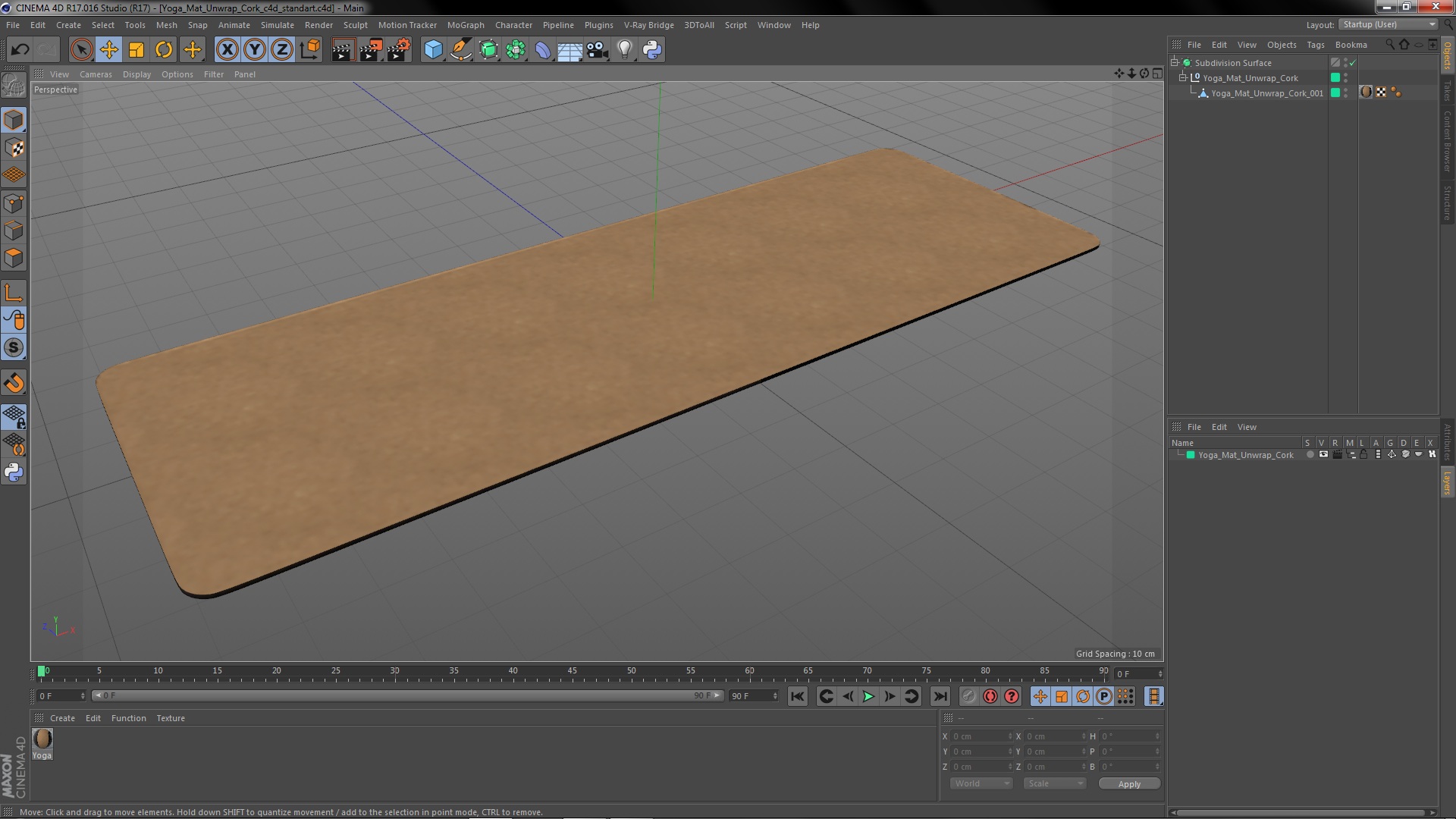Click the Apply button

[1129, 784]
